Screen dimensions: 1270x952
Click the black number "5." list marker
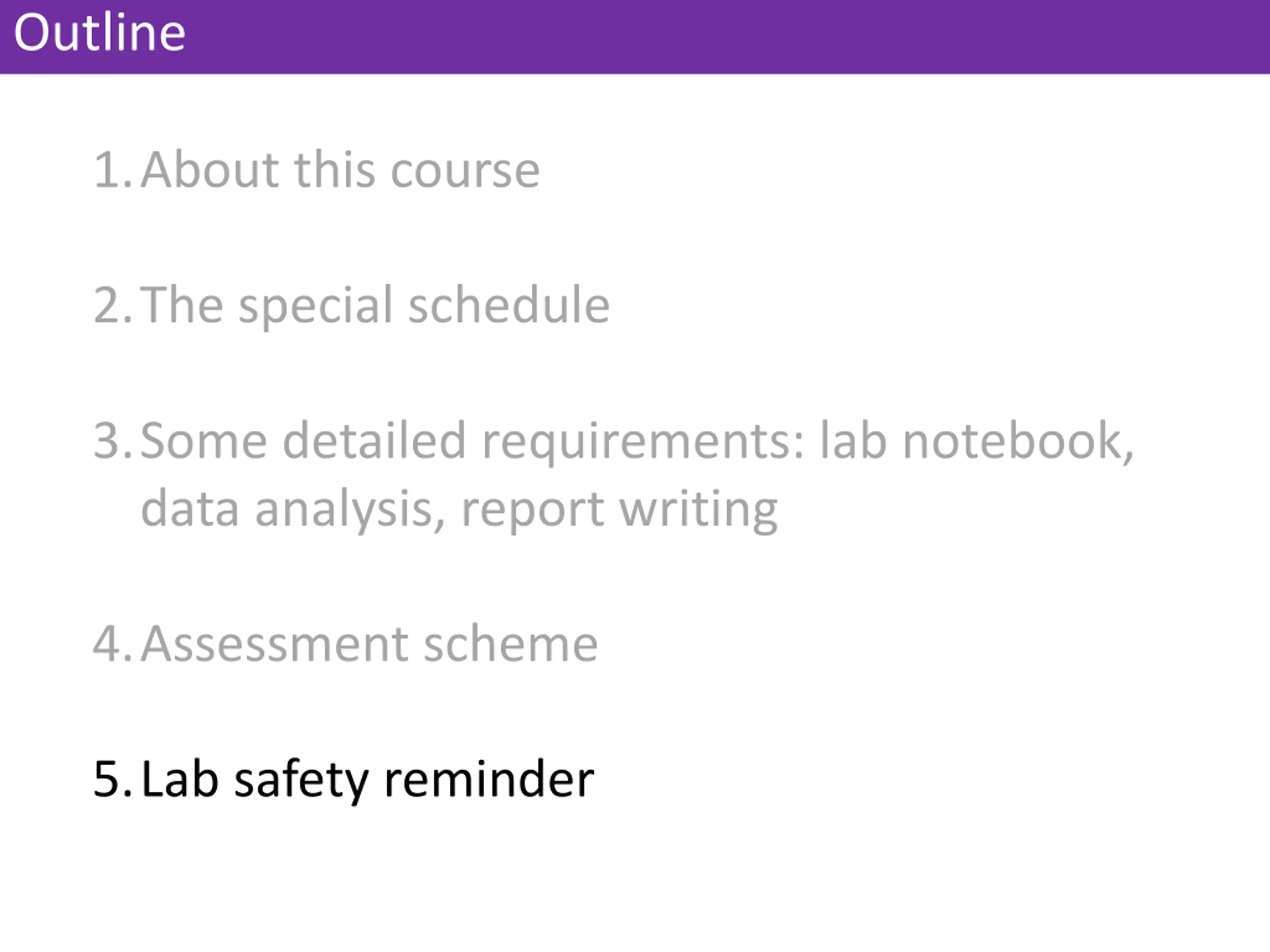tap(113, 779)
